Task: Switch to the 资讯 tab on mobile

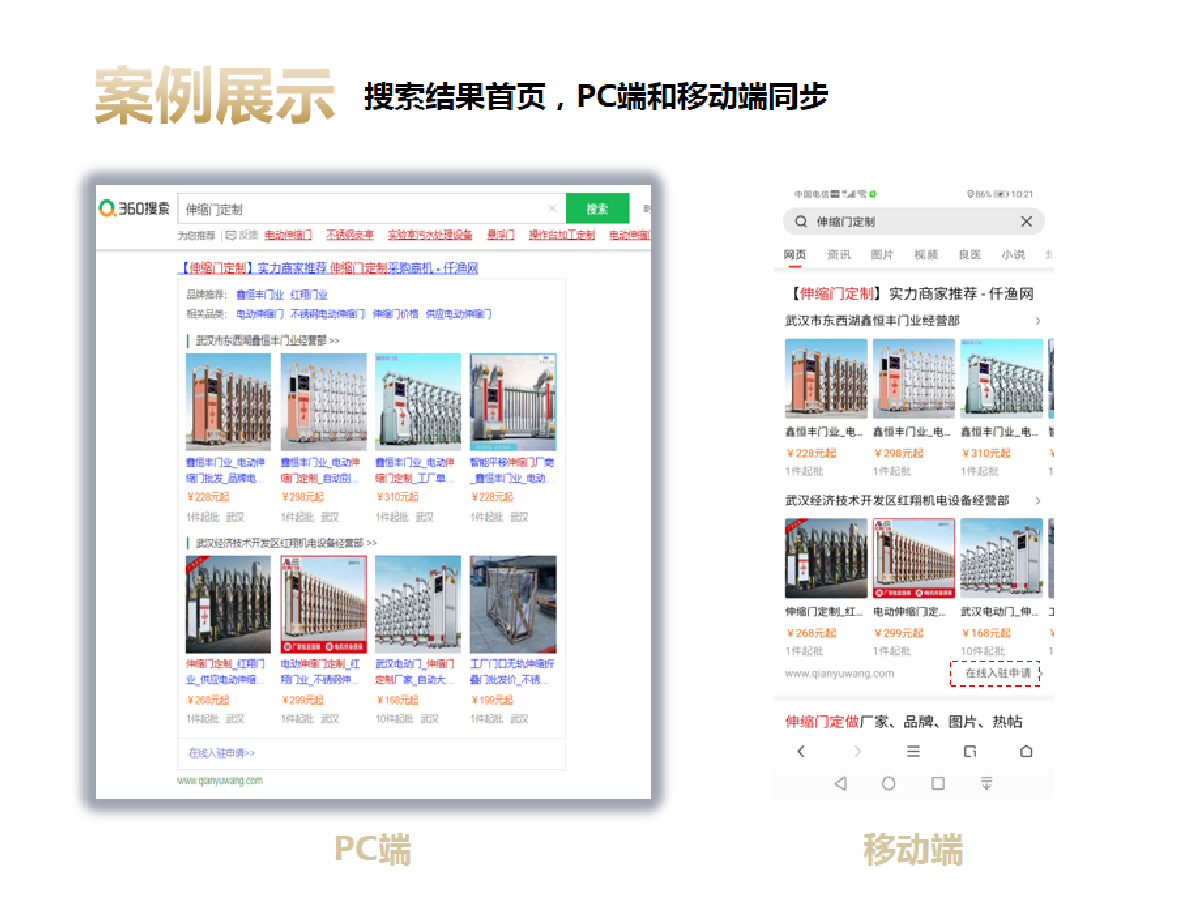Action: 839,255
